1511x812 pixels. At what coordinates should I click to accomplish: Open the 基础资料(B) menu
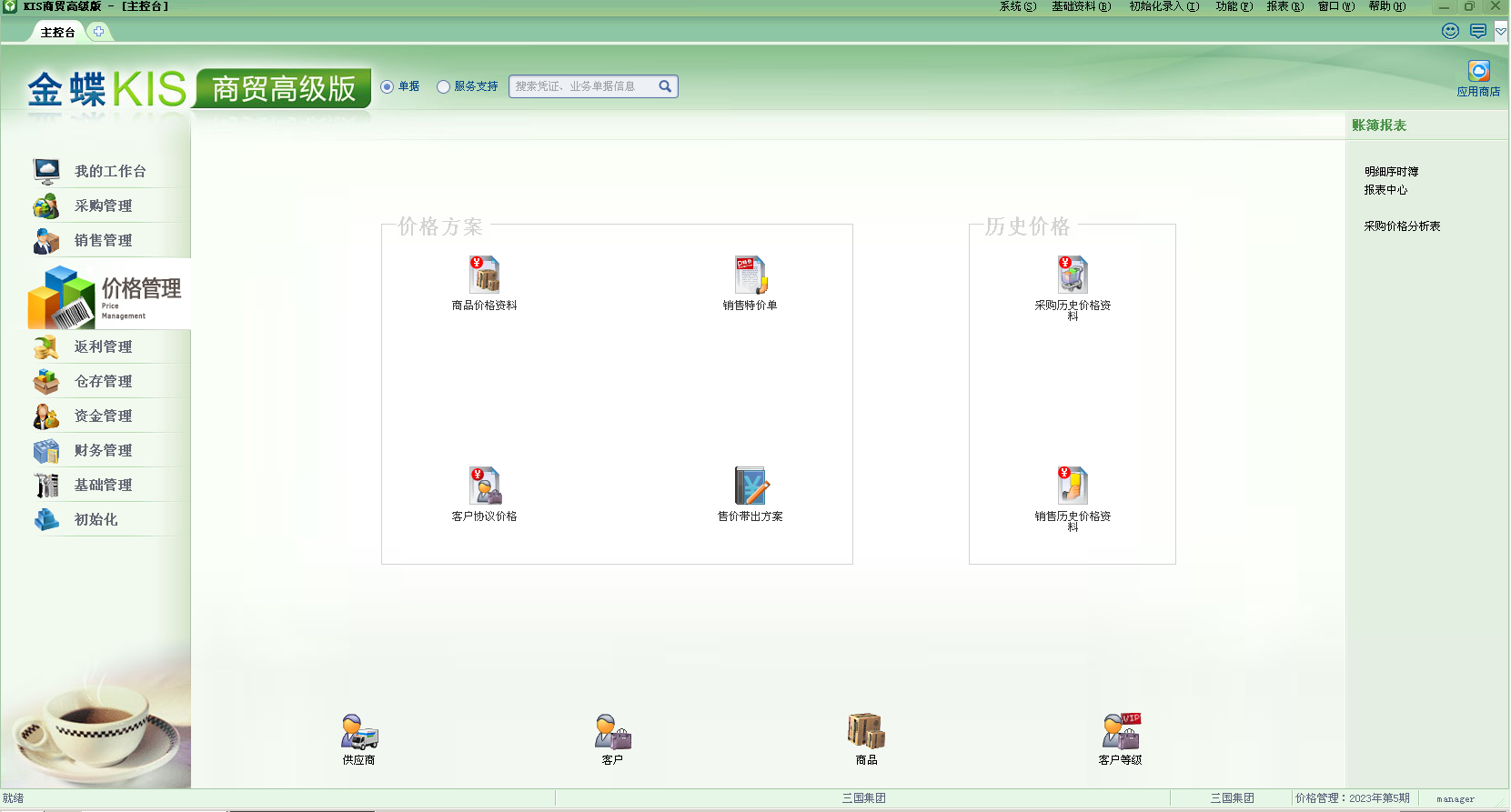1082,6
